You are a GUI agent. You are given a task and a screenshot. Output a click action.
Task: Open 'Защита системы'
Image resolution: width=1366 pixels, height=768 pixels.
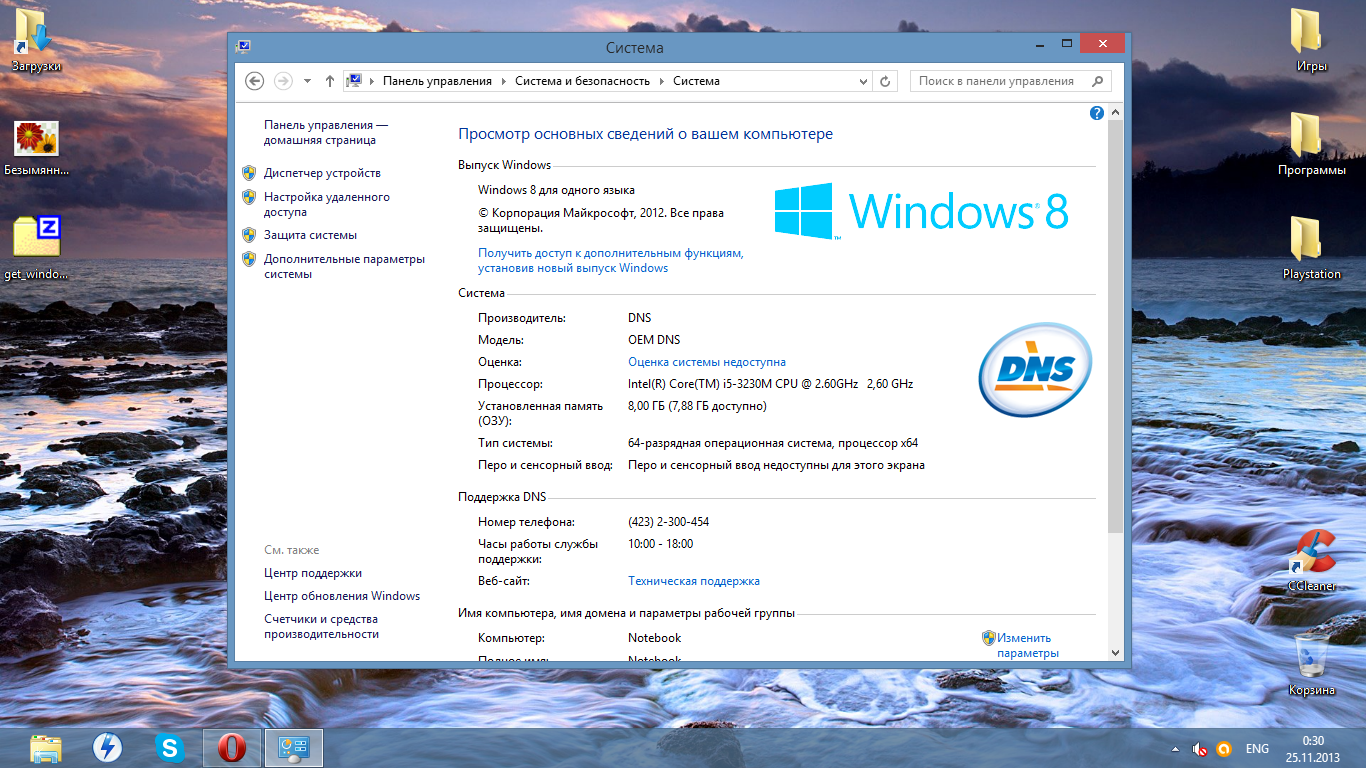pos(310,235)
